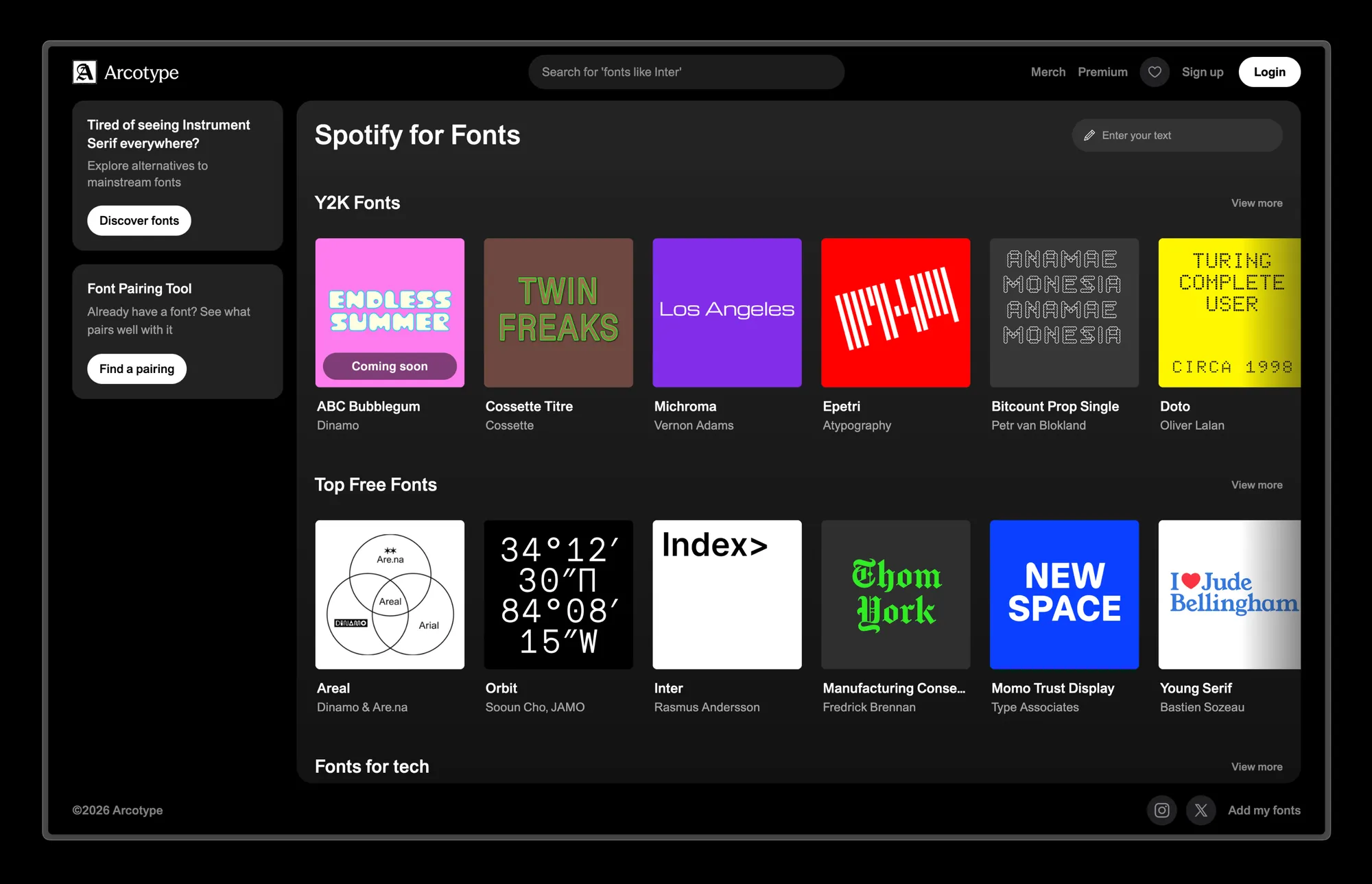Click the Coming soon badge on ABC Bubblegum
Screen dimensions: 1372x884
tap(390, 366)
